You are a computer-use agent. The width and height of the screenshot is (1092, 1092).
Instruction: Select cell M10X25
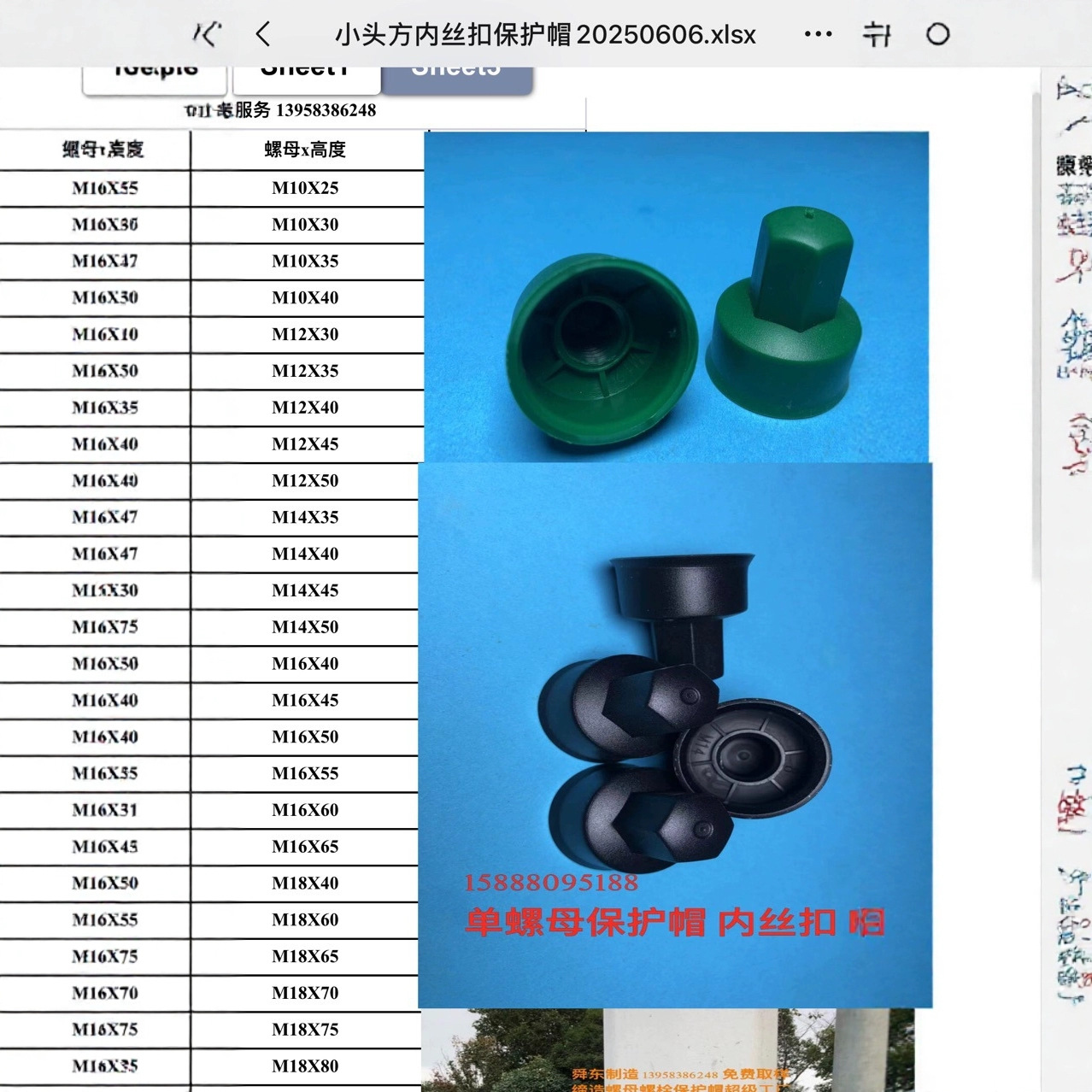coord(305,188)
